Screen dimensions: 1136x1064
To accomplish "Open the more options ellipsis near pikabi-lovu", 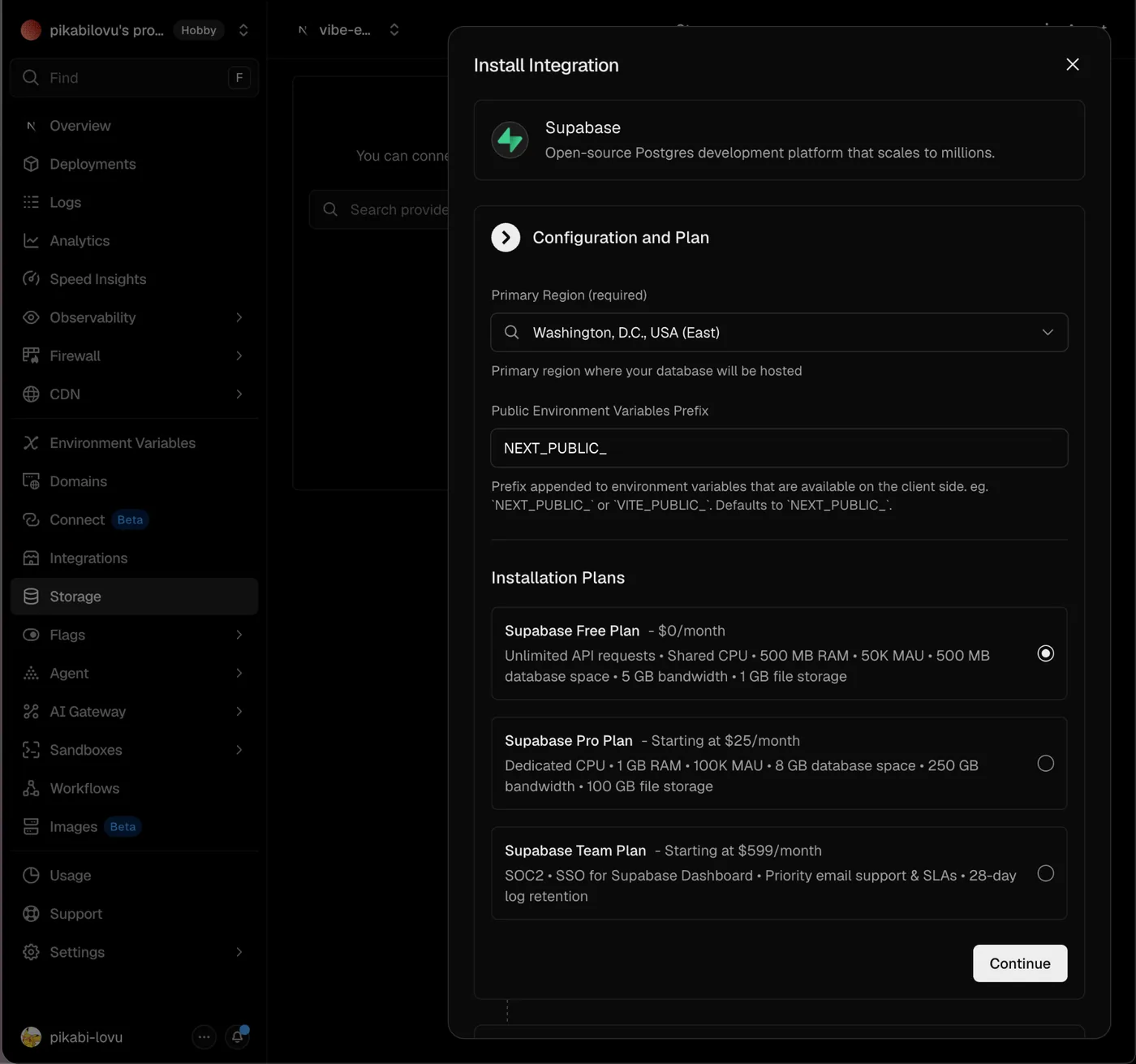I will (x=204, y=1036).
